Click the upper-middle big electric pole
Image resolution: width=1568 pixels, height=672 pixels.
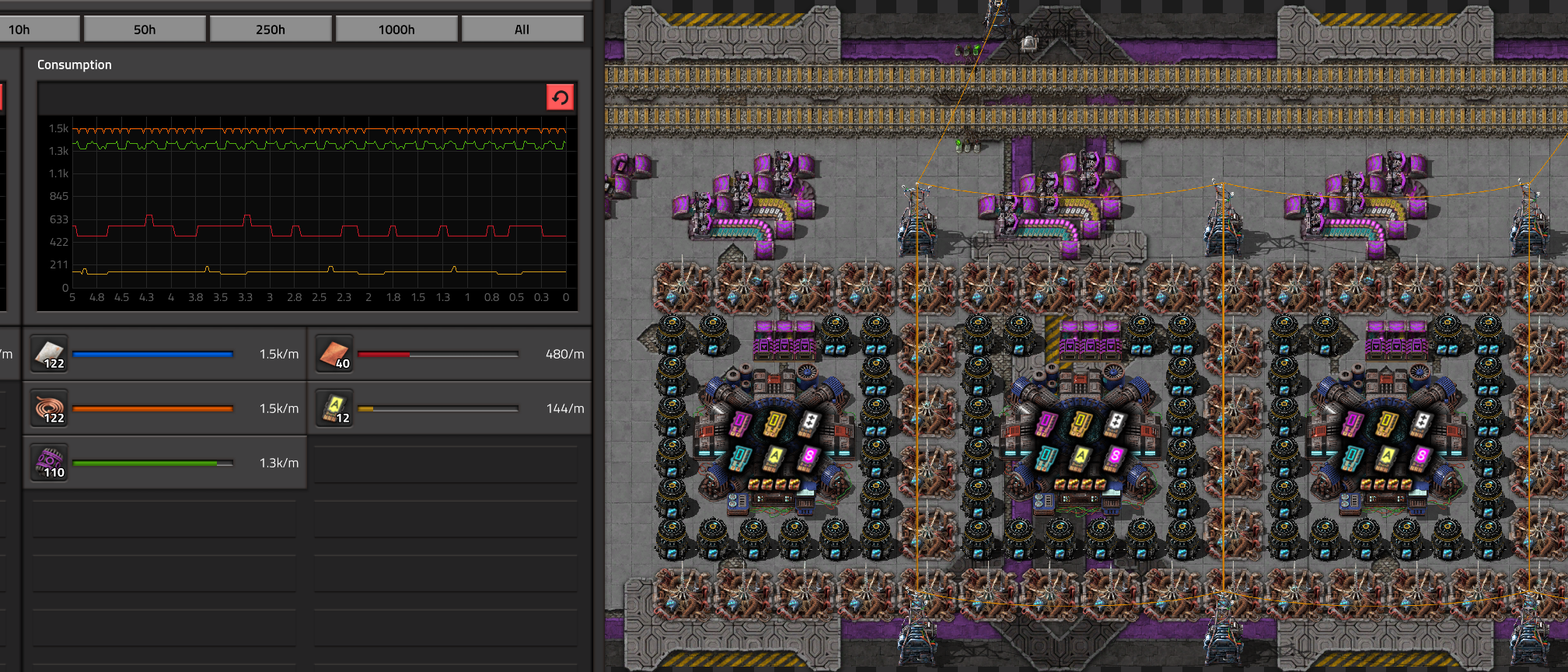(1223, 220)
